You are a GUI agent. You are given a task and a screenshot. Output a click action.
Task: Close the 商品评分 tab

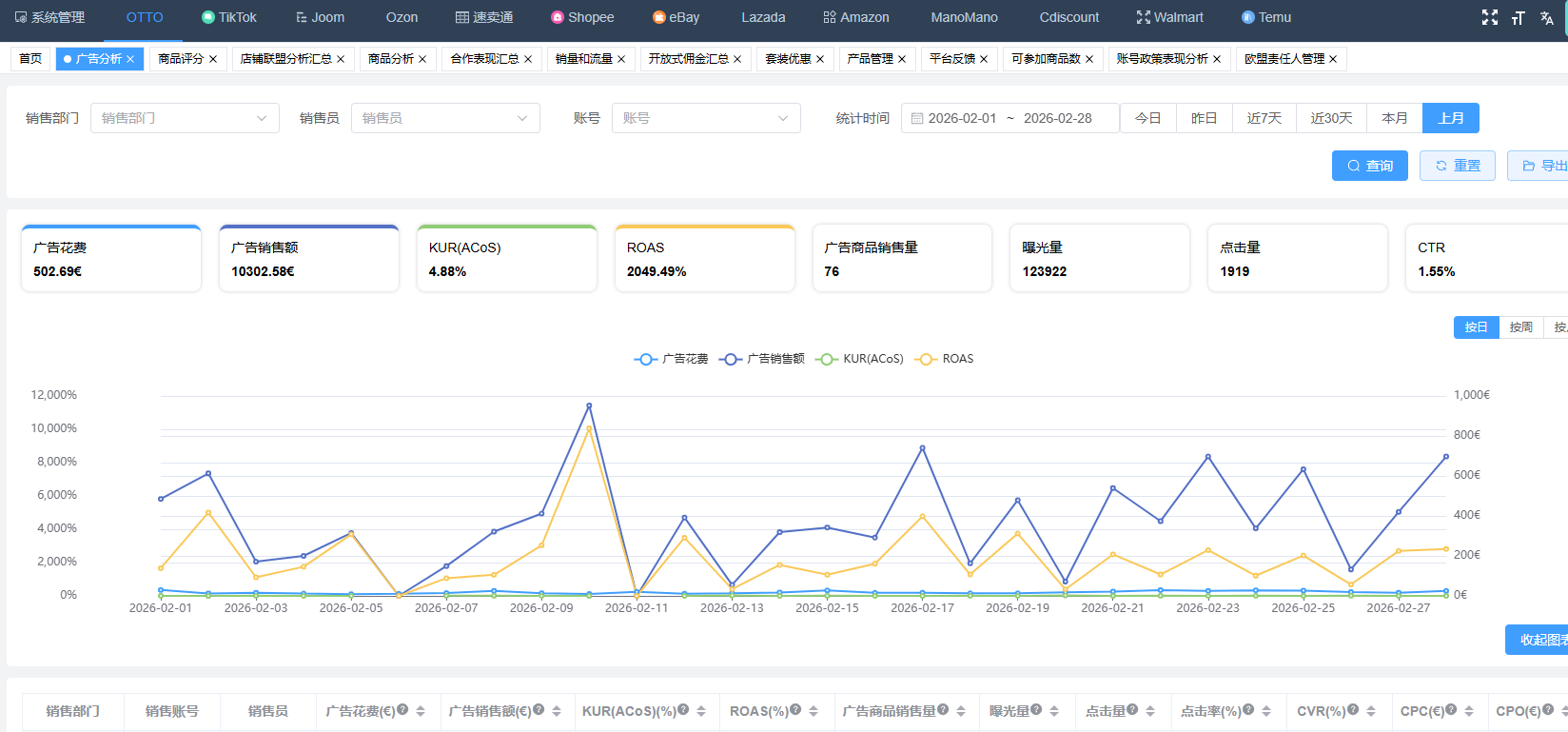(213, 59)
